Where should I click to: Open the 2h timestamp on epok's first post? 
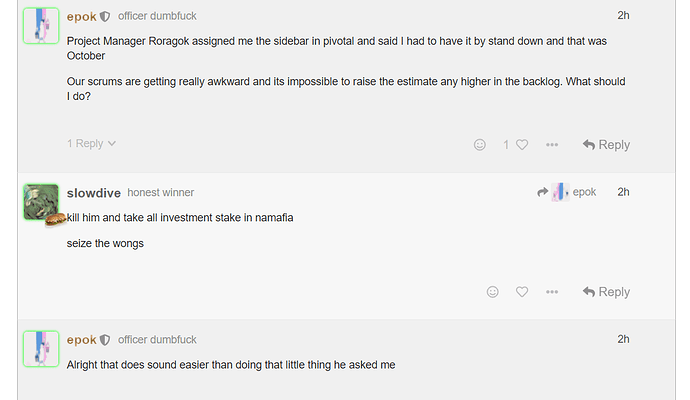pos(623,15)
